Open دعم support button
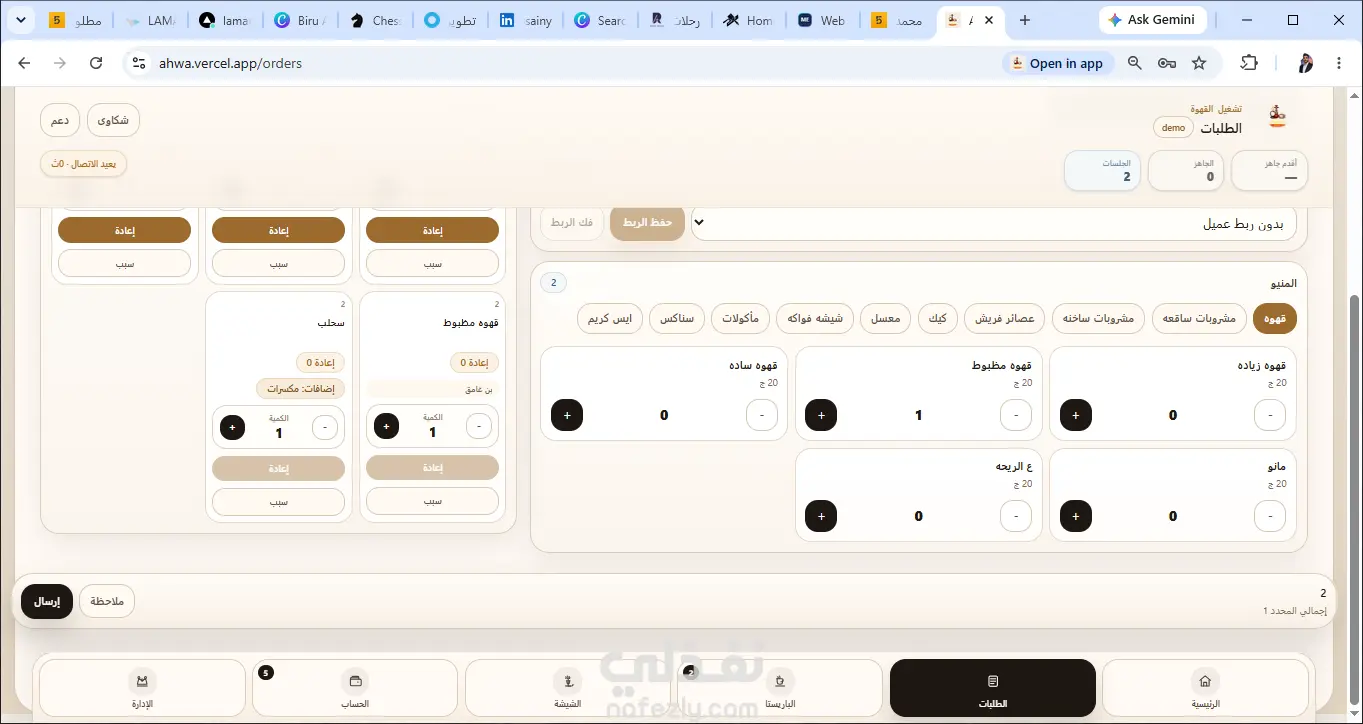The height and width of the screenshot is (724, 1363). [60, 120]
